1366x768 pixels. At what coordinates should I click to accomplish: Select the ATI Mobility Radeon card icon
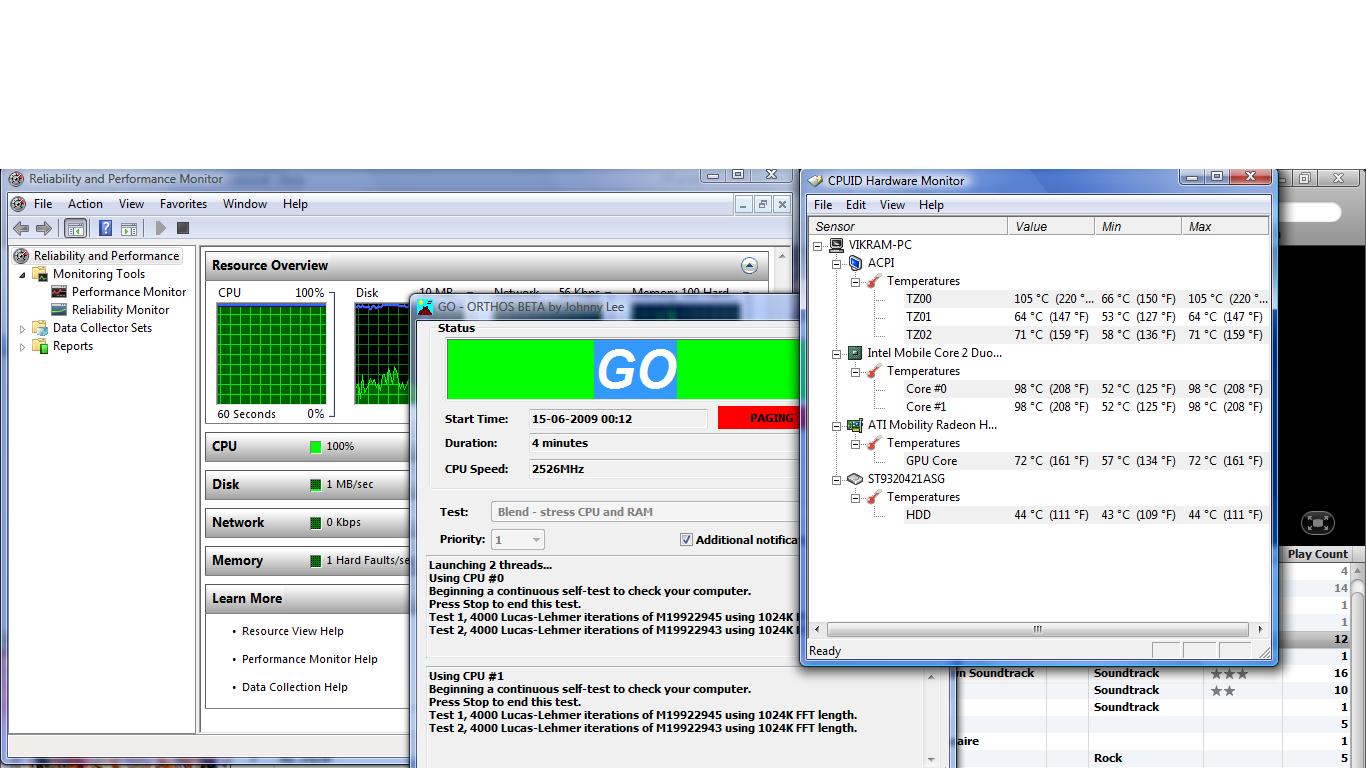855,425
